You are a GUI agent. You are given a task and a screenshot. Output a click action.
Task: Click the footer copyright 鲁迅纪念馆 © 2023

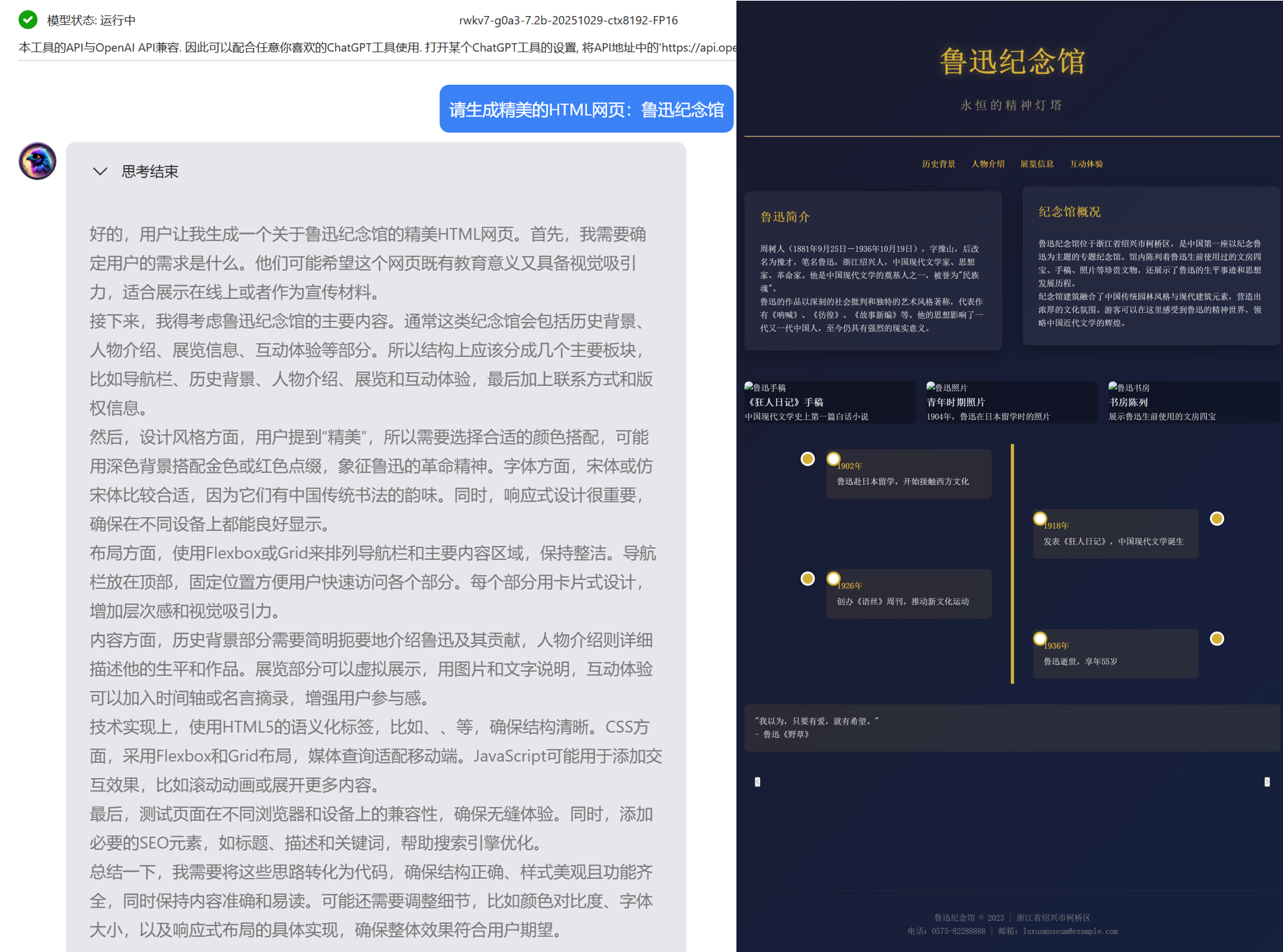click(969, 918)
